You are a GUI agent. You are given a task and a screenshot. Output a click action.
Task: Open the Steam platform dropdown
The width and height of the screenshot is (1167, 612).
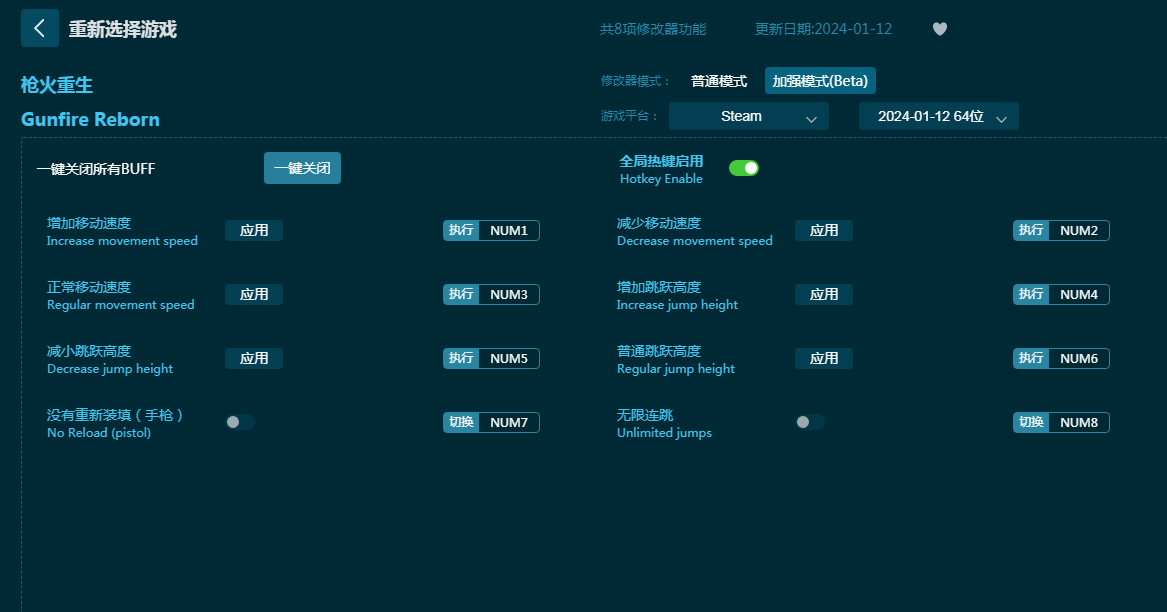point(749,116)
